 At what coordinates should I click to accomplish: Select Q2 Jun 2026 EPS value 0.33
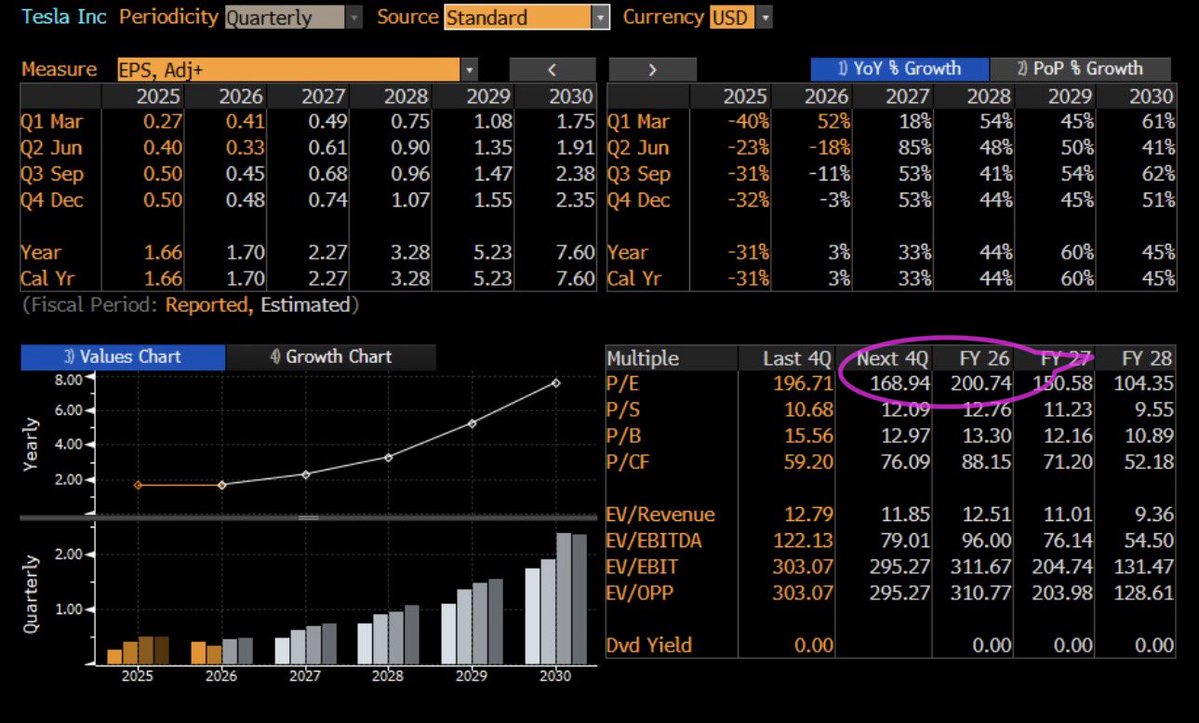click(245, 148)
